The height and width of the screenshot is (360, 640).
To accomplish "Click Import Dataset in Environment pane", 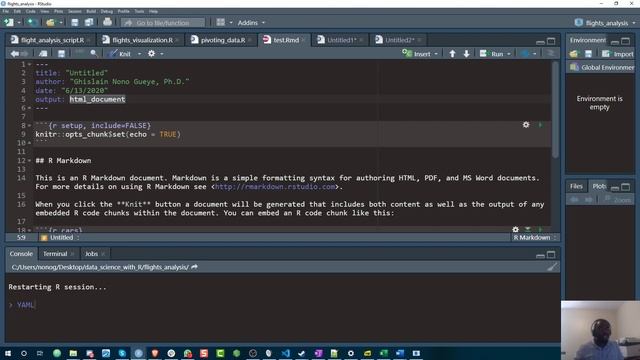I will pos(618,54).
